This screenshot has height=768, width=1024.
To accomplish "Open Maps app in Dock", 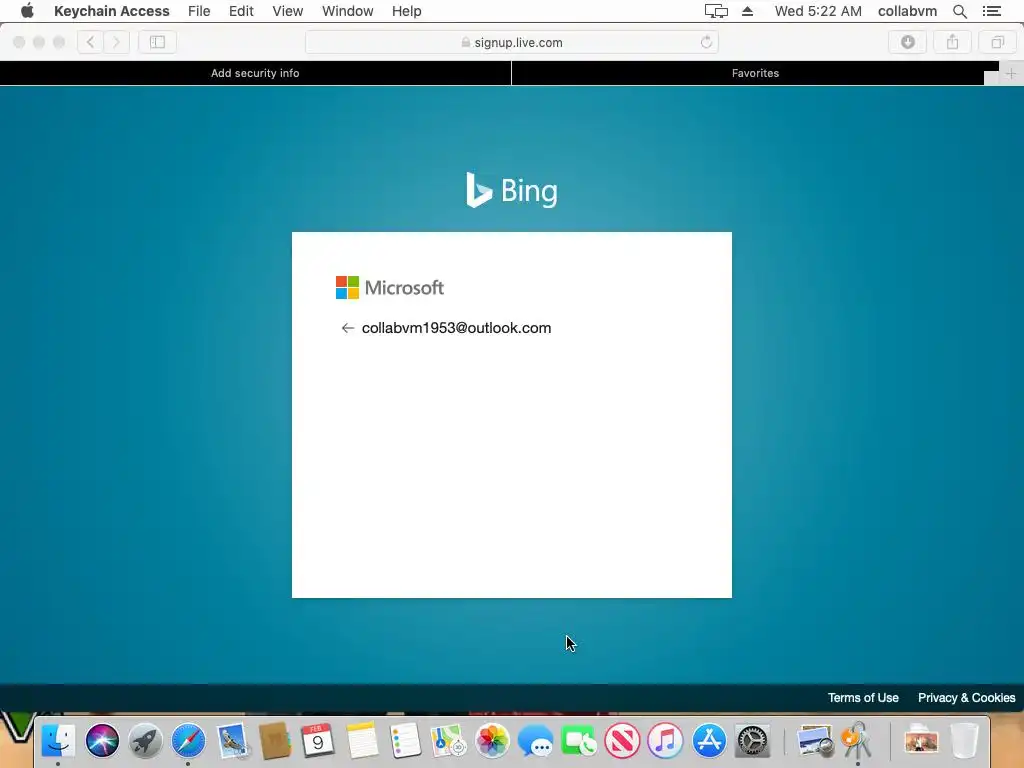I will pyautogui.click(x=448, y=741).
